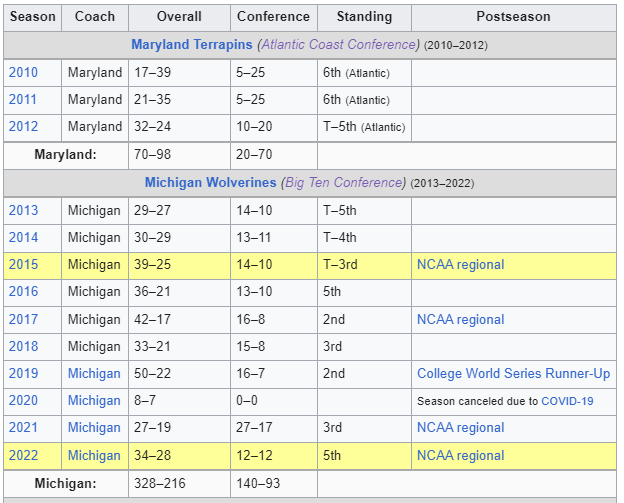Open the 2010 season link
This screenshot has height=503, width=624.
(x=22, y=72)
